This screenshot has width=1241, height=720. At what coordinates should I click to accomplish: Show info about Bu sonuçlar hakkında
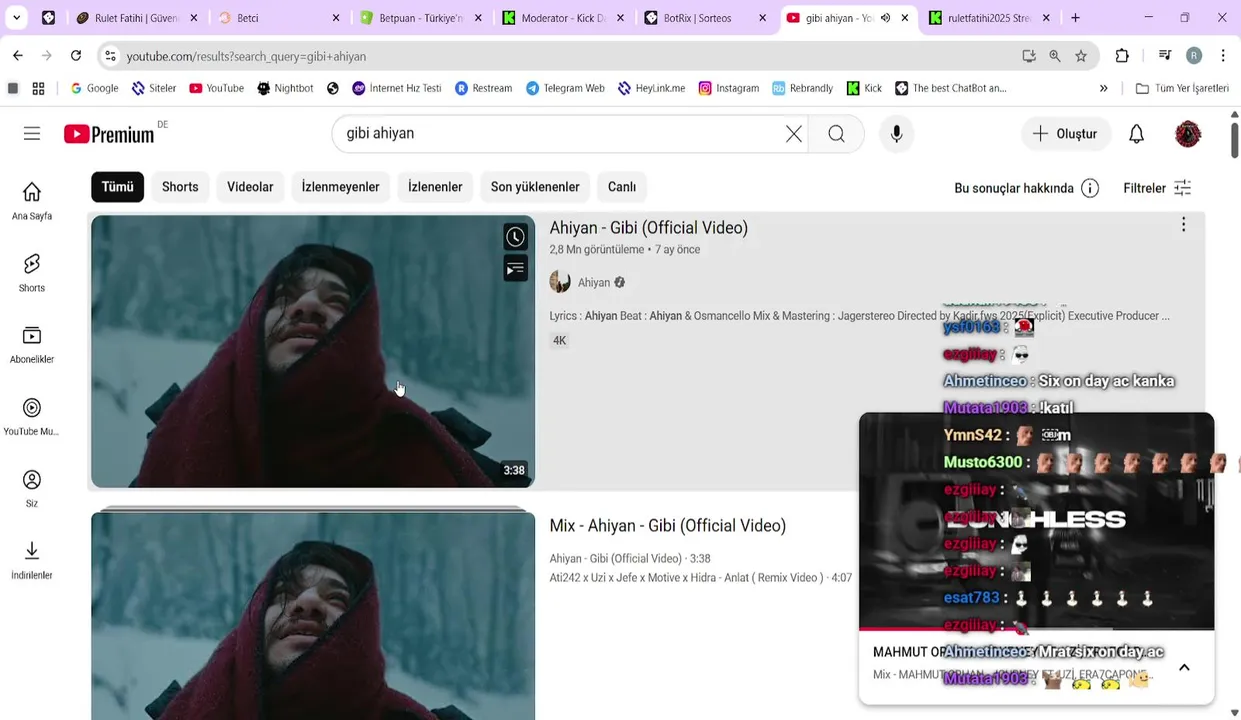(1090, 188)
